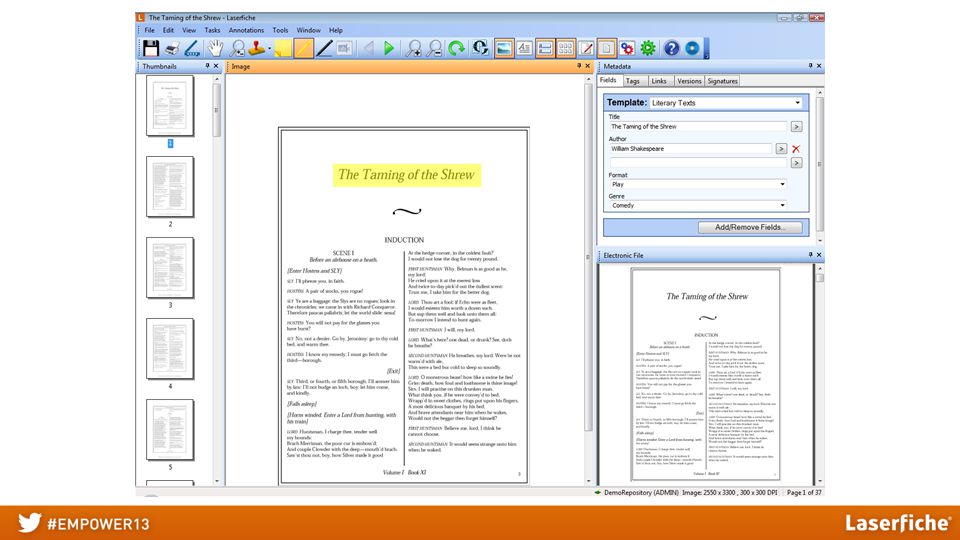Click the Zoom Out magnifier icon
The width and height of the screenshot is (960, 540).
click(435, 48)
